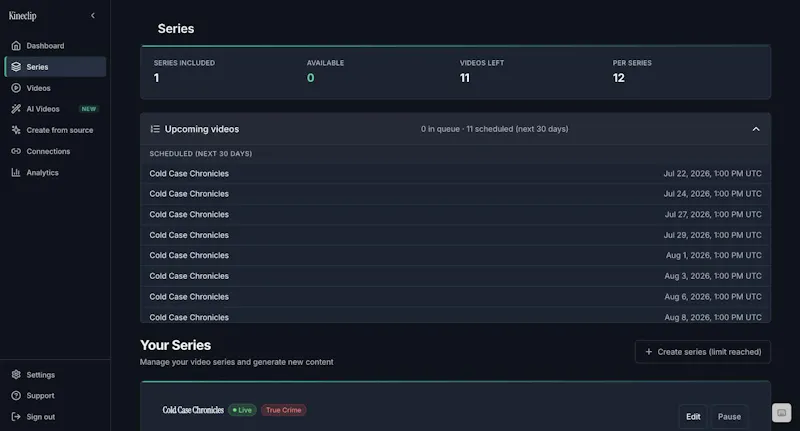
Task: Select Cold Case Chronicles scheduled Aug 8
Action: (x=456, y=315)
